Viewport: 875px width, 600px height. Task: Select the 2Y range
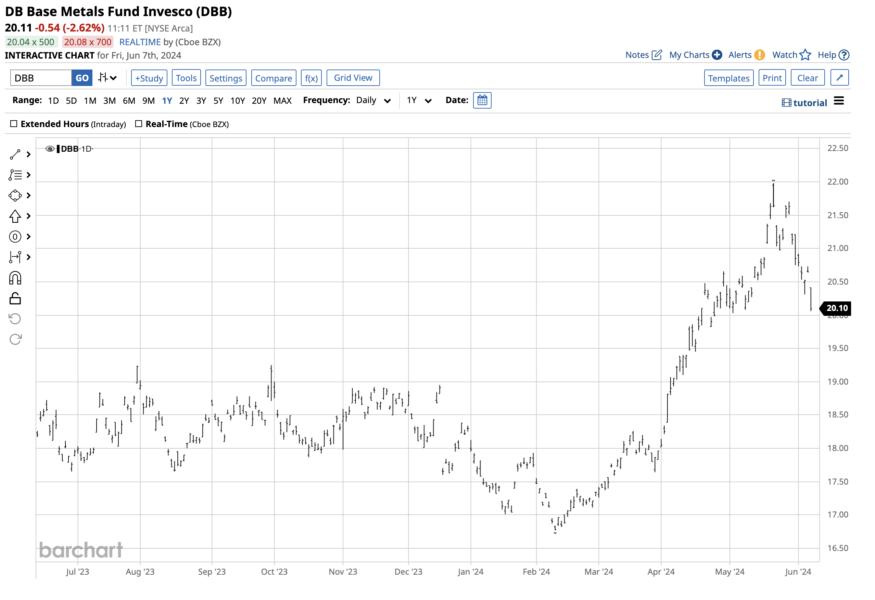click(184, 101)
